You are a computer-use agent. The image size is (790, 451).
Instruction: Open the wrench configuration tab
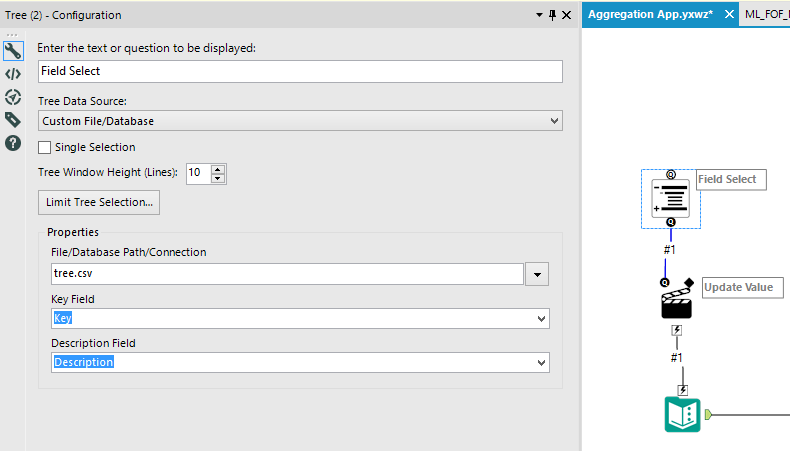click(x=13, y=51)
